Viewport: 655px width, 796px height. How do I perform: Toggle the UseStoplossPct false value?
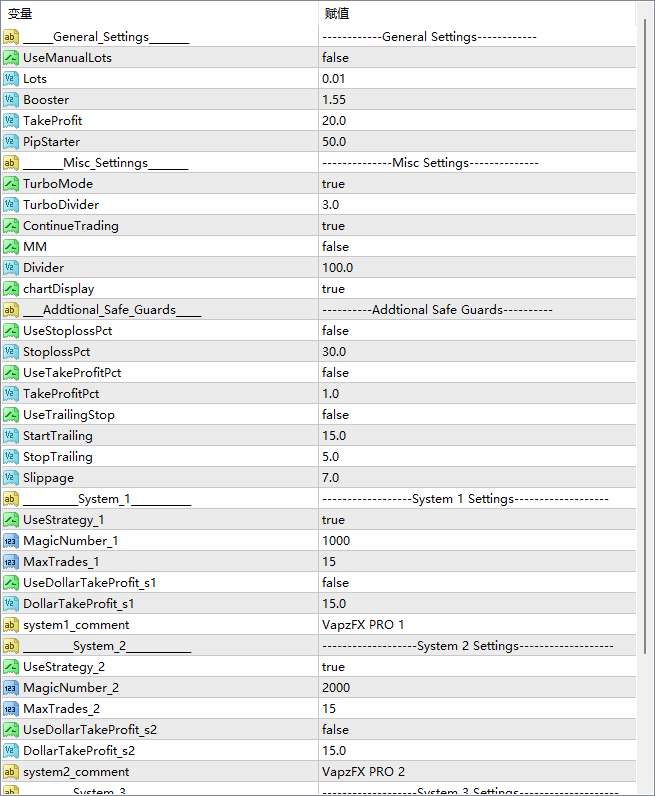[x=335, y=331]
